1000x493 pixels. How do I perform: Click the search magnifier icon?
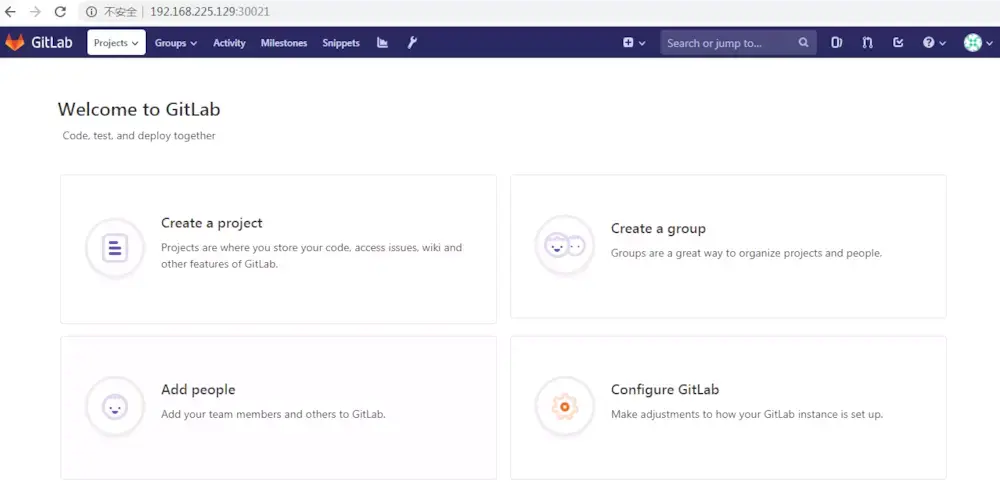coord(803,43)
